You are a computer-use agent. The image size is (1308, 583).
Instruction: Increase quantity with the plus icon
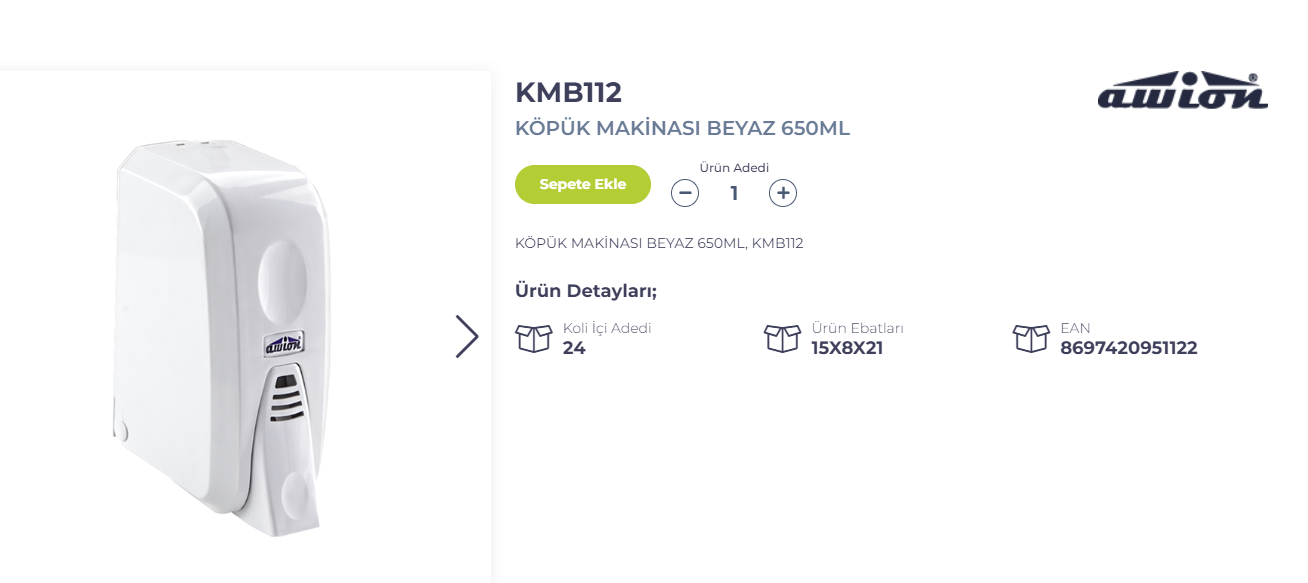pyautogui.click(x=783, y=193)
